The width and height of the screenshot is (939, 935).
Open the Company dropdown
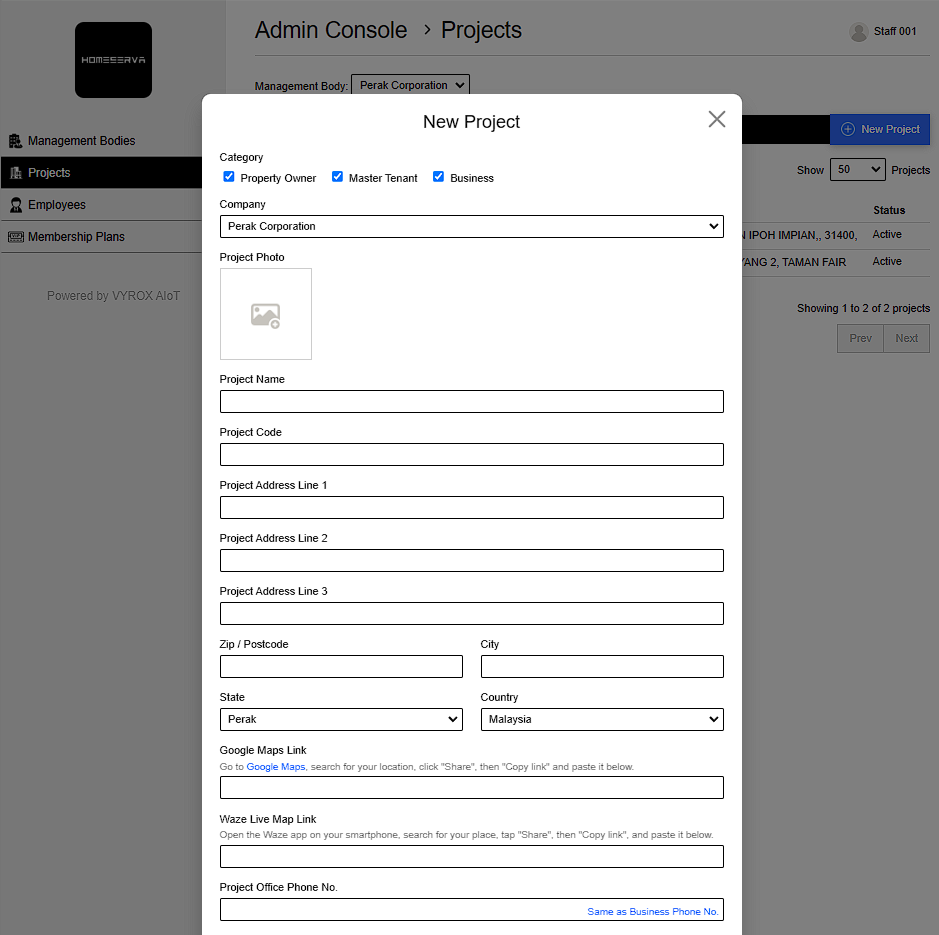click(471, 227)
